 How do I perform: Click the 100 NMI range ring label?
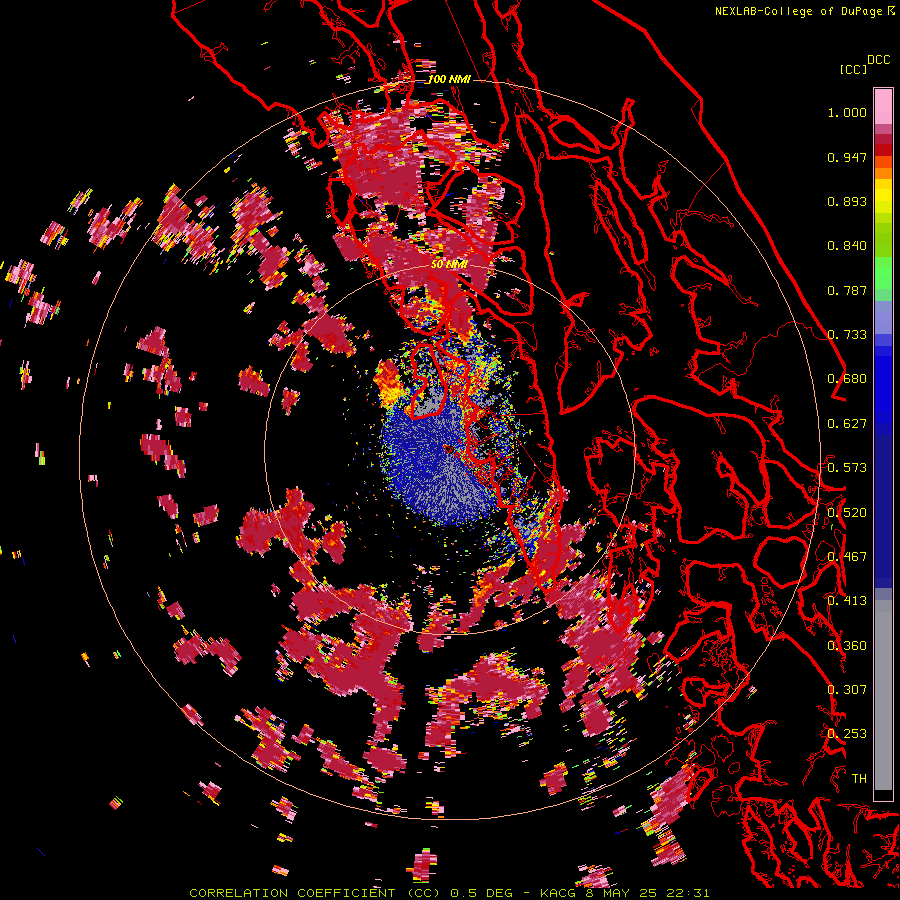click(449, 79)
